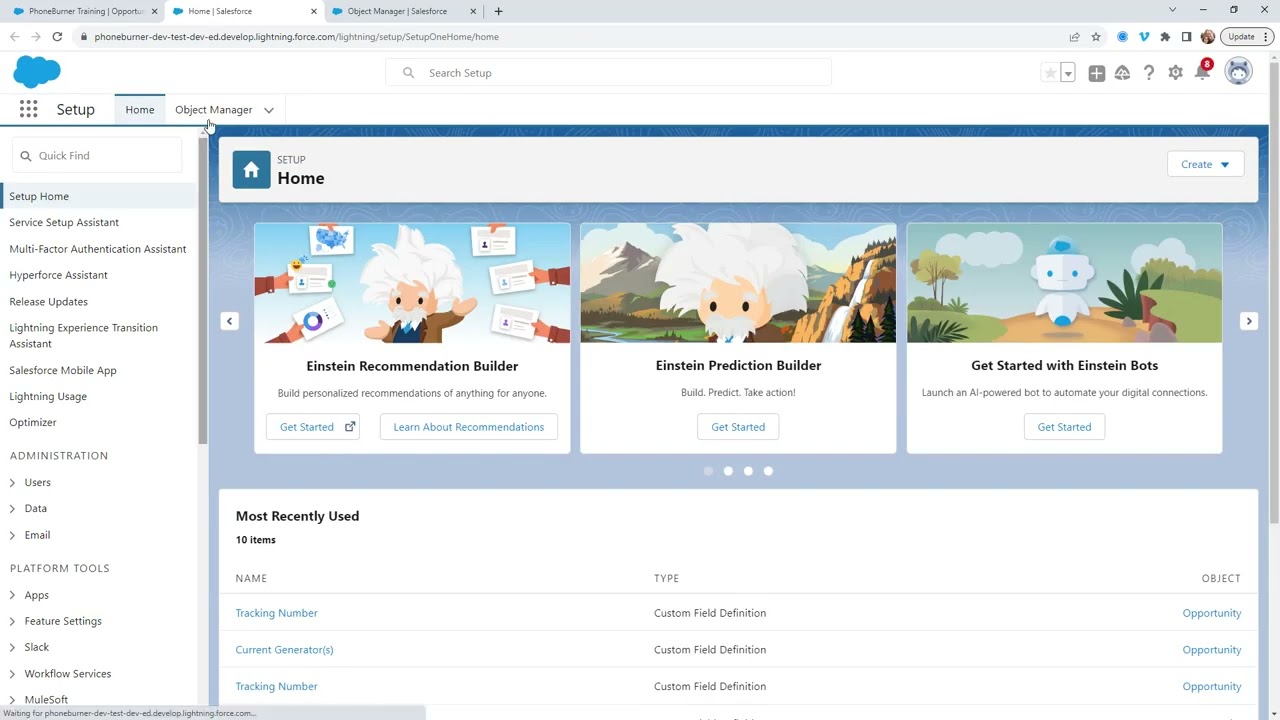Open the Setup gear icon
Image resolution: width=1280 pixels, height=720 pixels.
(1176, 73)
